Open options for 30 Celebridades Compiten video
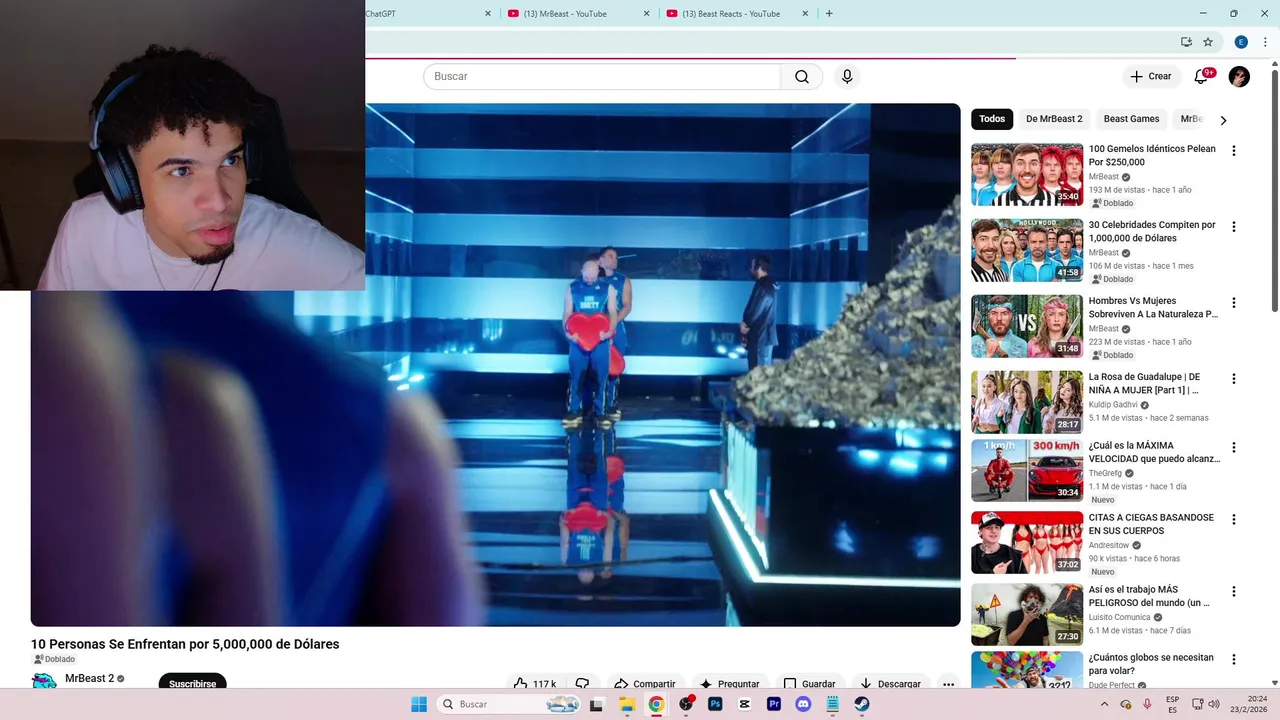This screenshot has width=1280, height=720. coord(1233,227)
